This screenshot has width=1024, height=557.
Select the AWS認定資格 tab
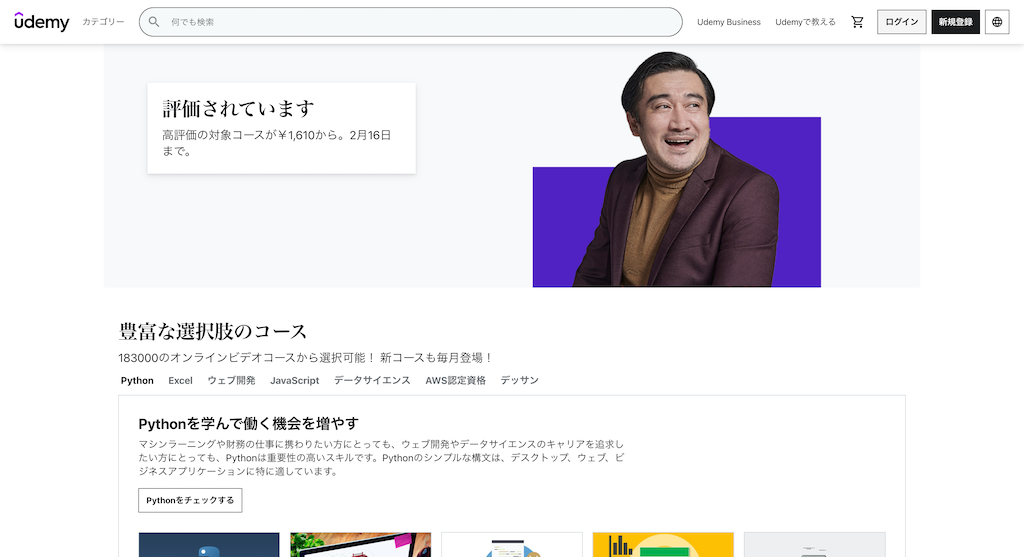(x=455, y=380)
